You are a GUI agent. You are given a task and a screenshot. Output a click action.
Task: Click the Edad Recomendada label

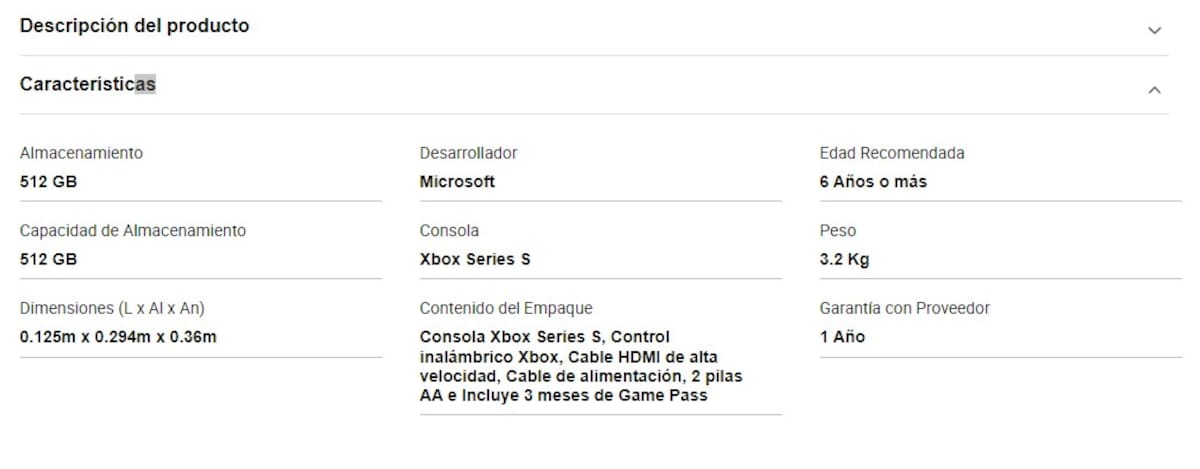892,153
